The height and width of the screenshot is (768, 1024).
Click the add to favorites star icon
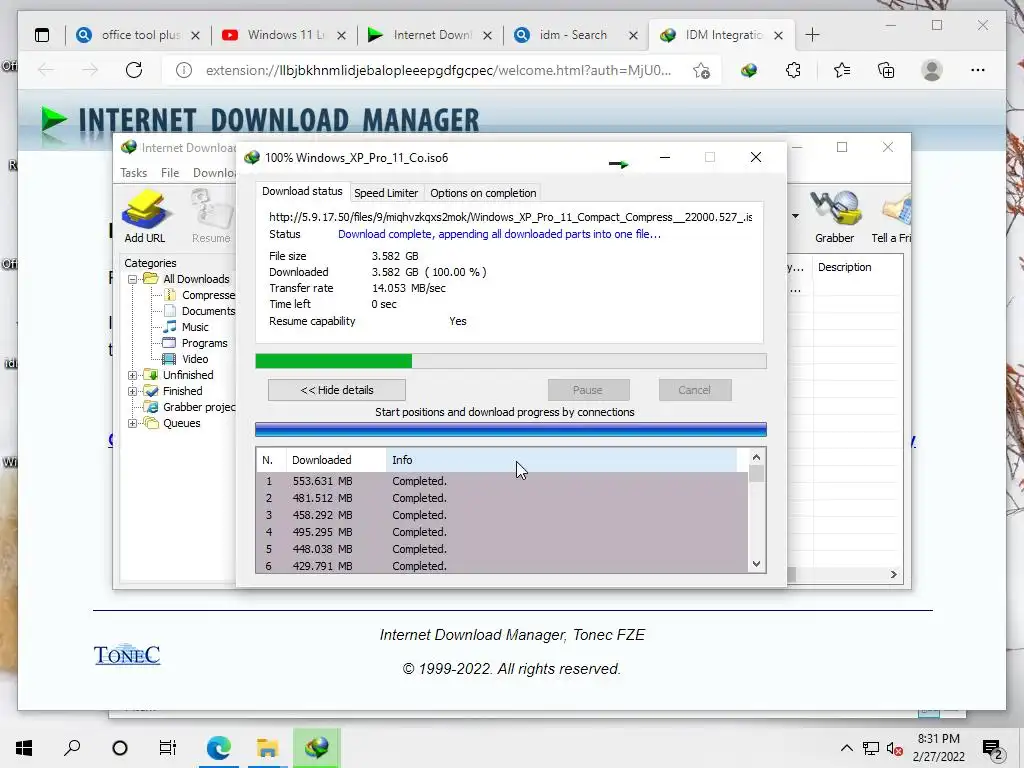701,71
